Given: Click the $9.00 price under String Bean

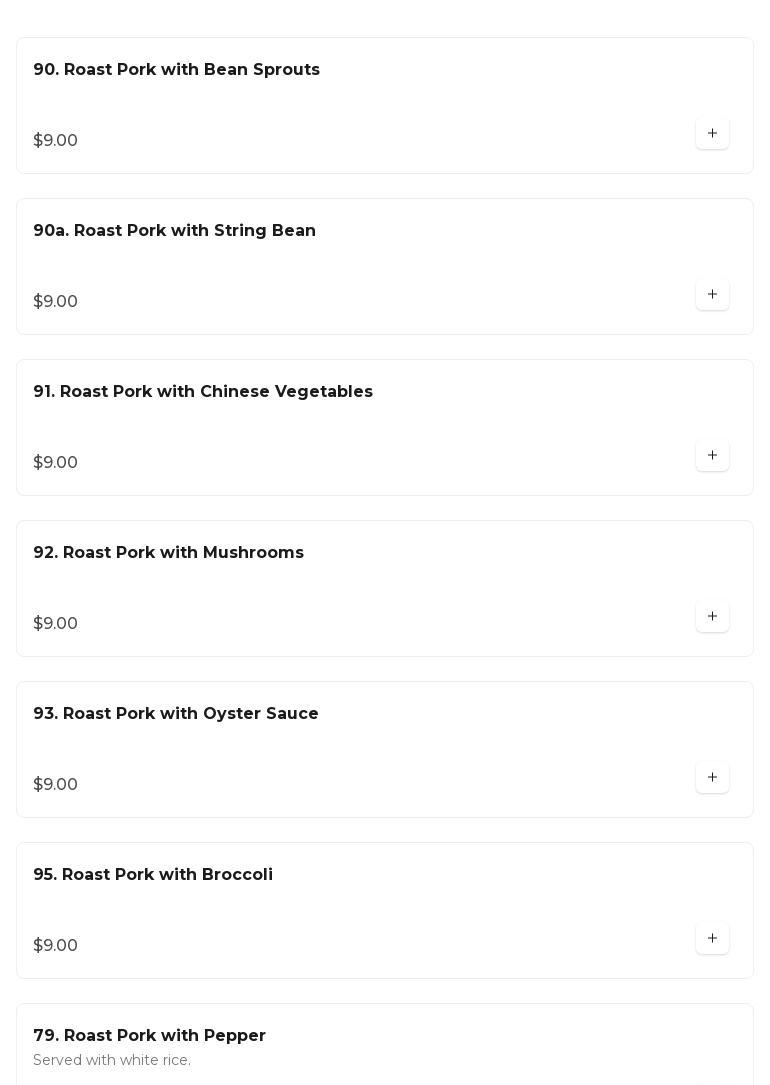Looking at the screenshot, I should tap(55, 302).
